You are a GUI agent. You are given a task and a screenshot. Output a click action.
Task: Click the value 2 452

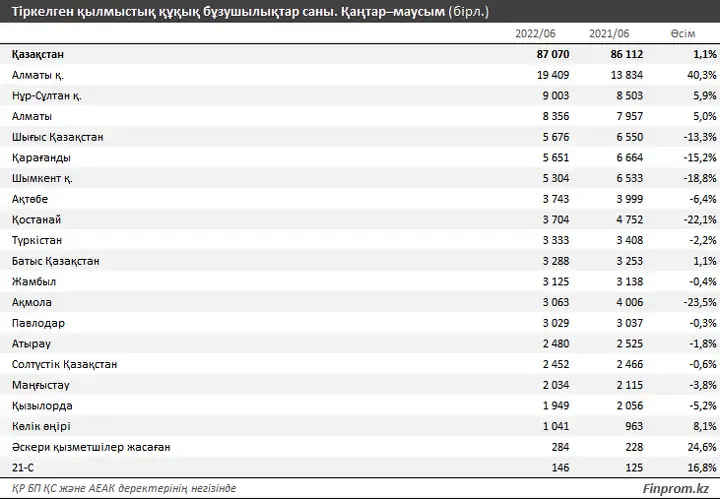click(556, 364)
